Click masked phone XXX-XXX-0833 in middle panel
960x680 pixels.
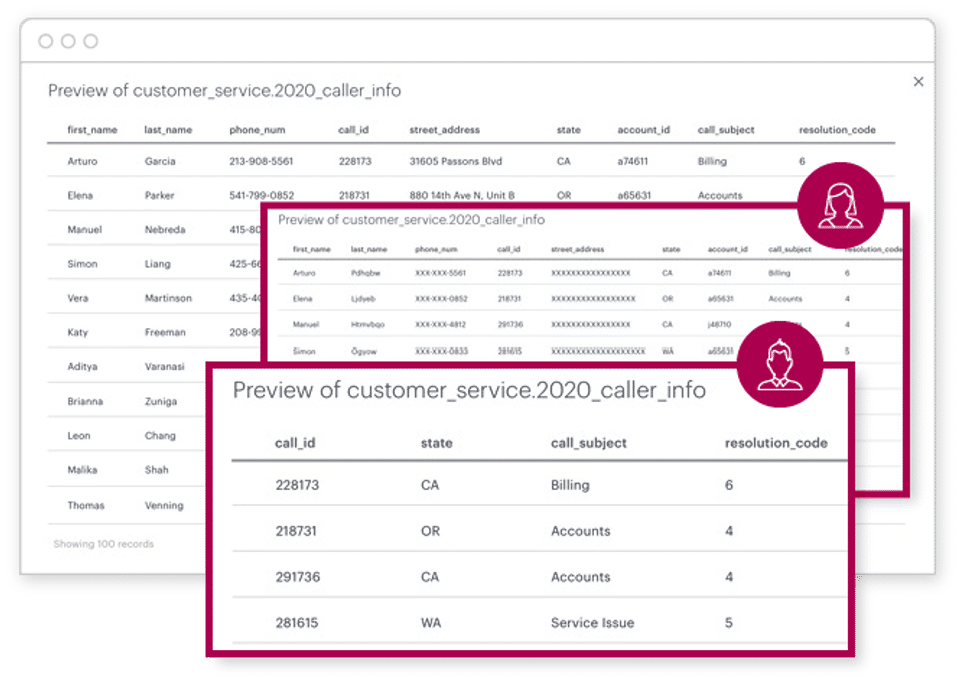tap(441, 351)
